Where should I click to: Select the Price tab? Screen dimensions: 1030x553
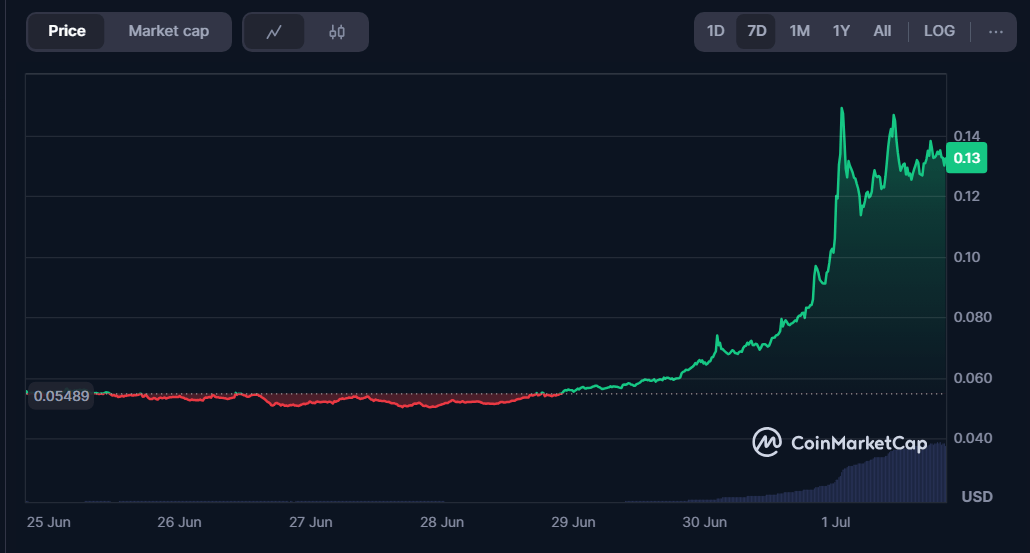coord(67,31)
